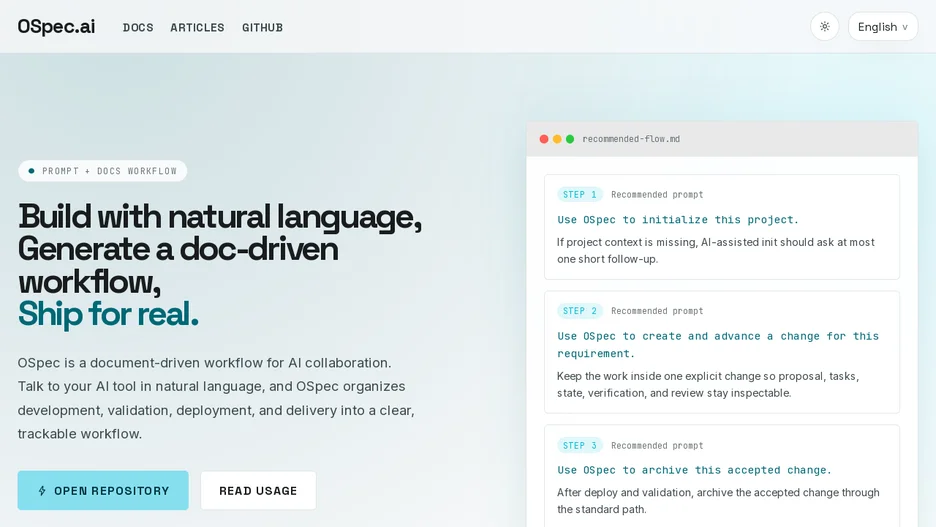Expand the English language dropdown
Image resolution: width=936 pixels, height=527 pixels.
point(883,26)
